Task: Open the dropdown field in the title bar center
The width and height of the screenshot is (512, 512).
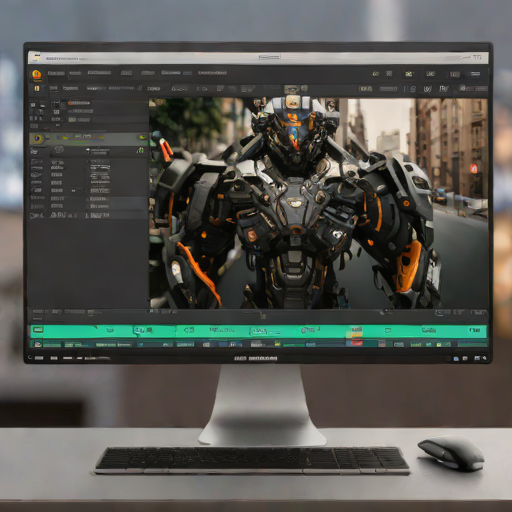Action: click(x=269, y=57)
